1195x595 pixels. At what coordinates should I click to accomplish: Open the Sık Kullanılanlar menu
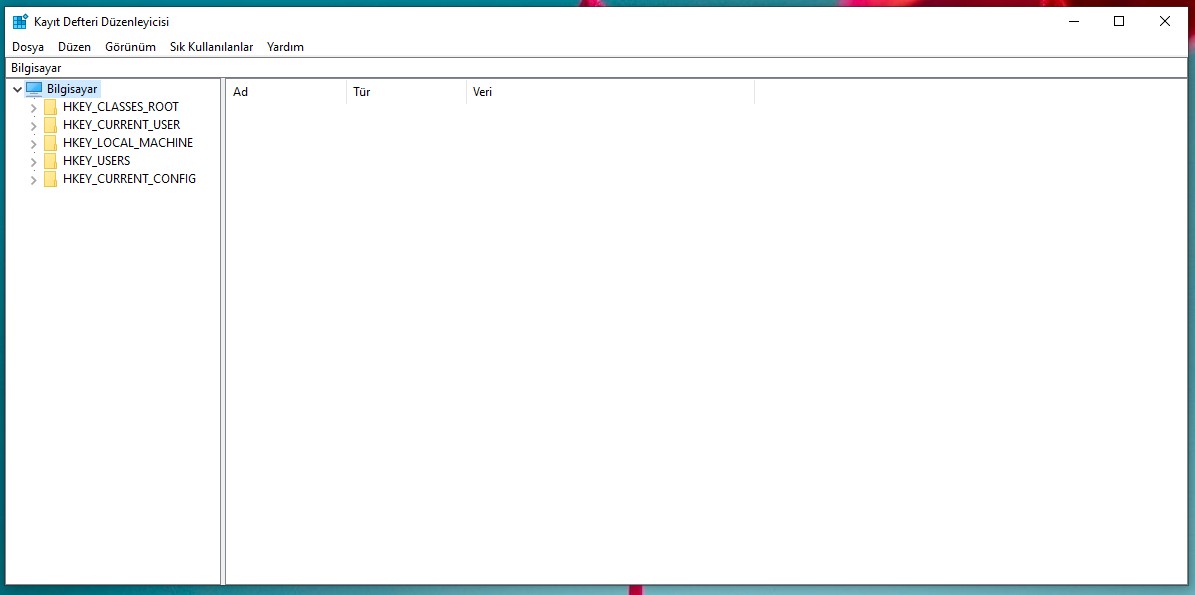tap(211, 47)
